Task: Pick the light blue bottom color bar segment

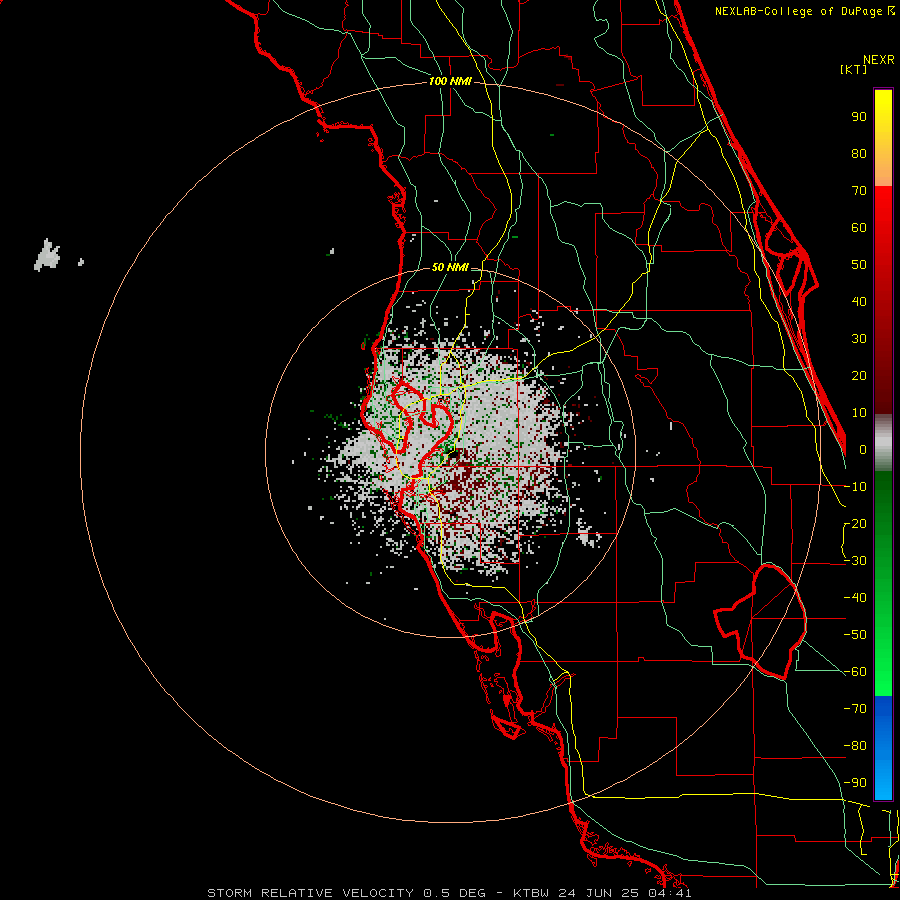Action: click(883, 781)
